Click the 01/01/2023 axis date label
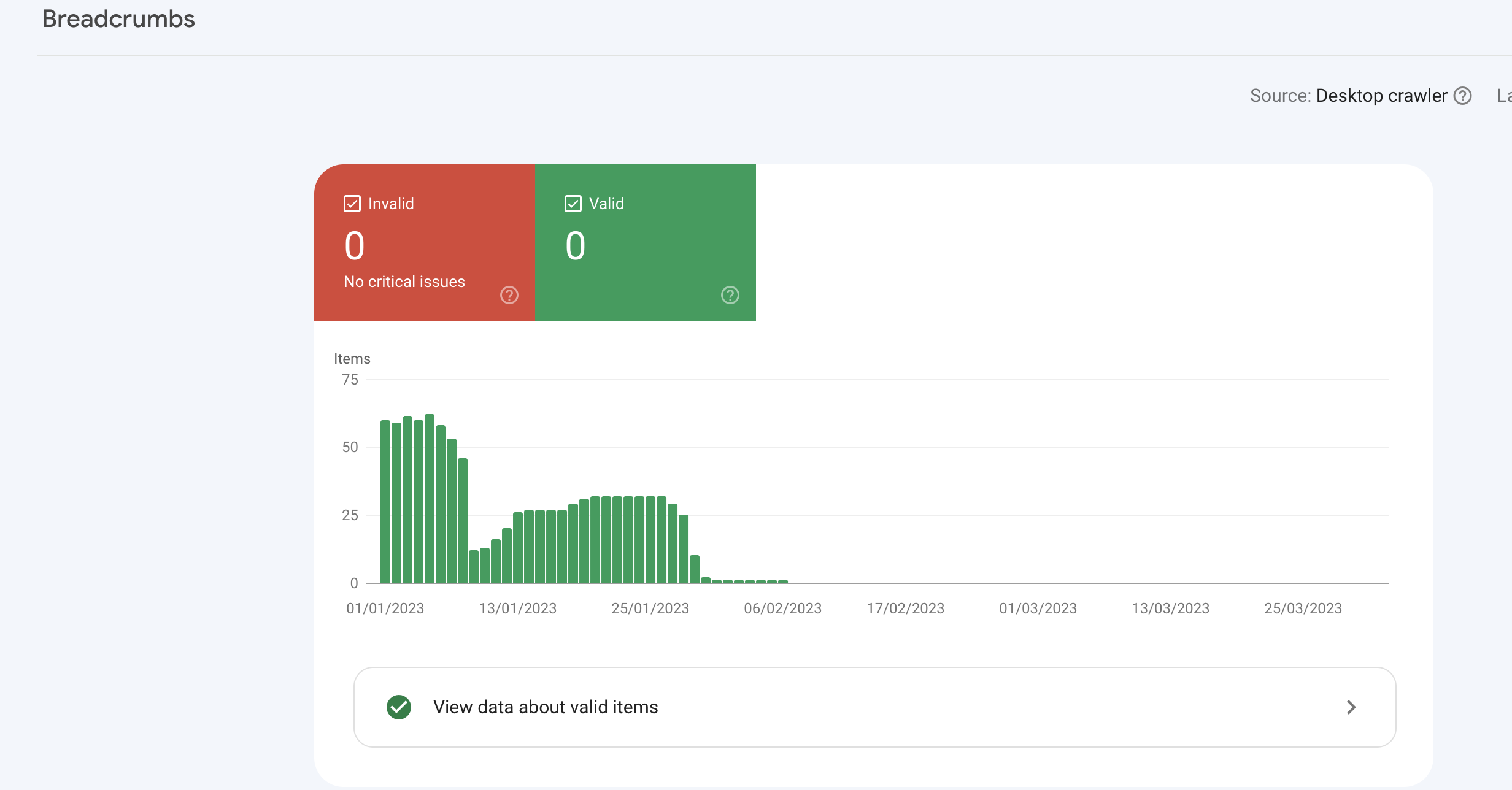Image resolution: width=1512 pixels, height=790 pixels. (385, 608)
